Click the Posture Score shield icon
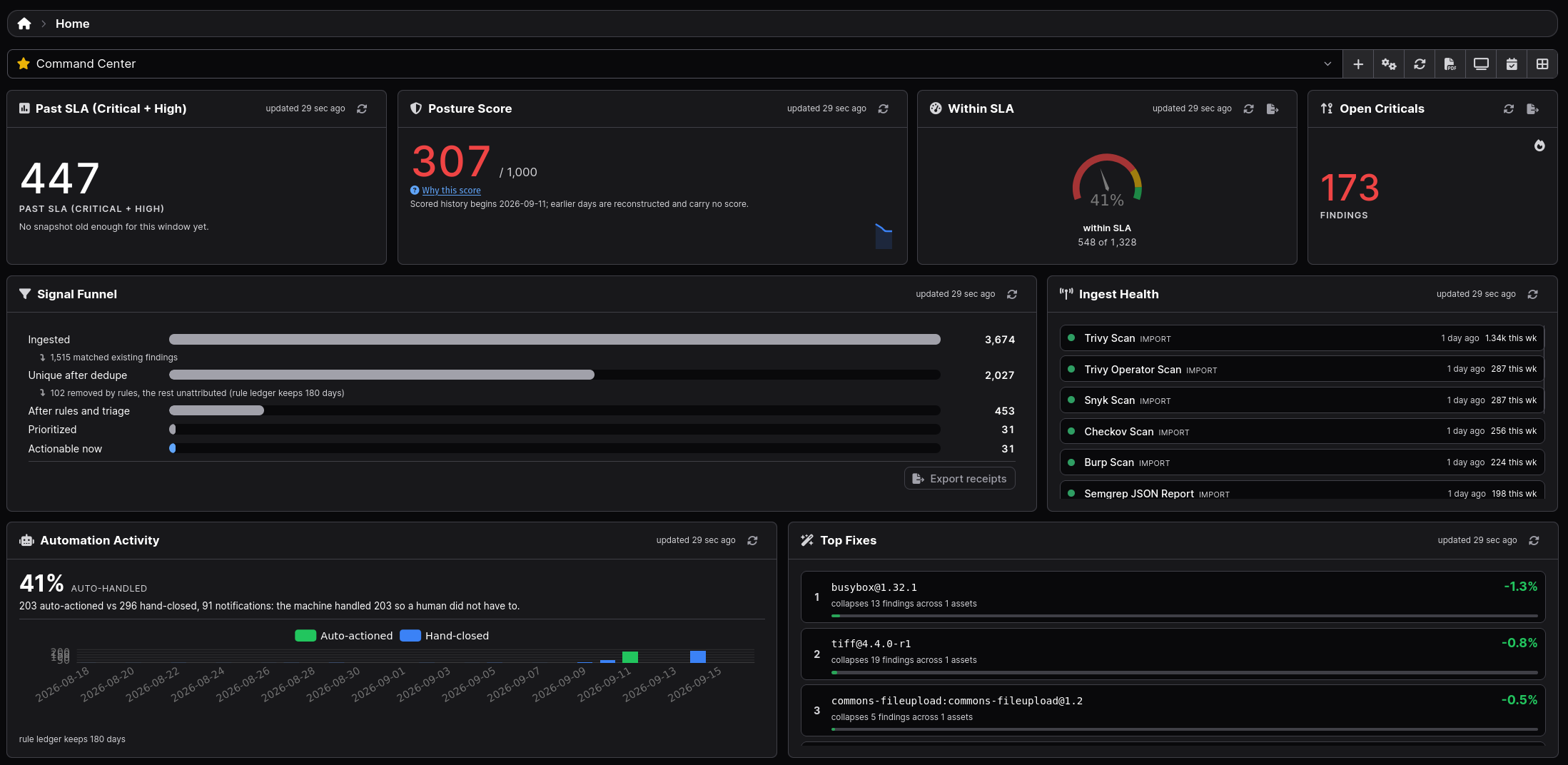 416,108
